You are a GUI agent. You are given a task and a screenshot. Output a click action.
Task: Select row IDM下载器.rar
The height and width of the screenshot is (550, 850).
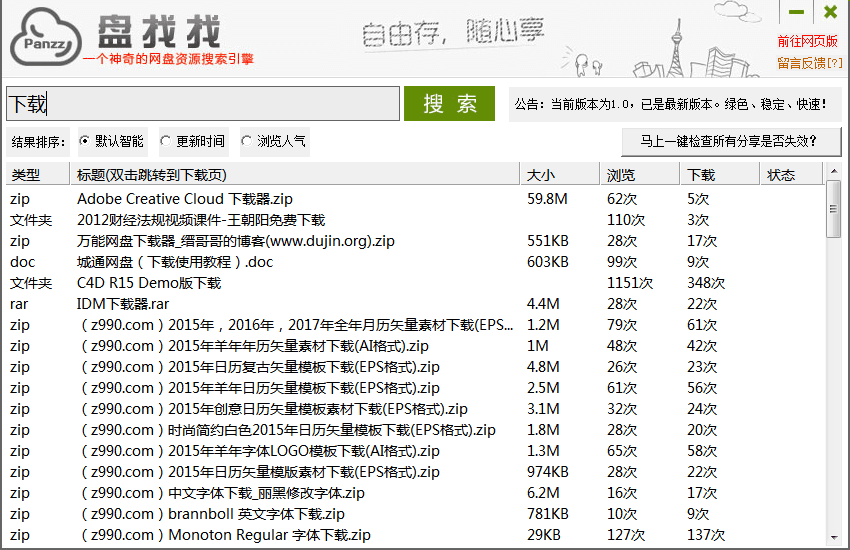pyautogui.click(x=415, y=304)
